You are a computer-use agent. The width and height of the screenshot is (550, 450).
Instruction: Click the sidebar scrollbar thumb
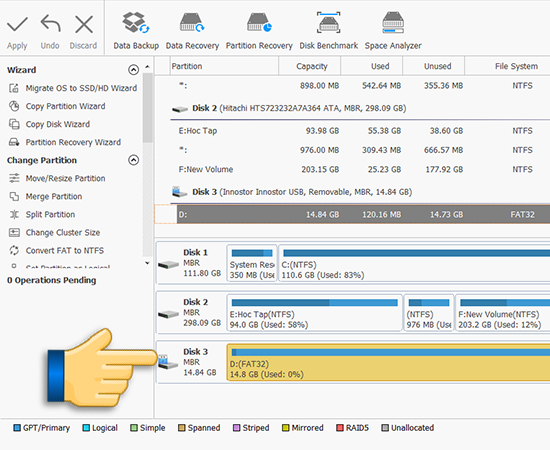tap(148, 107)
